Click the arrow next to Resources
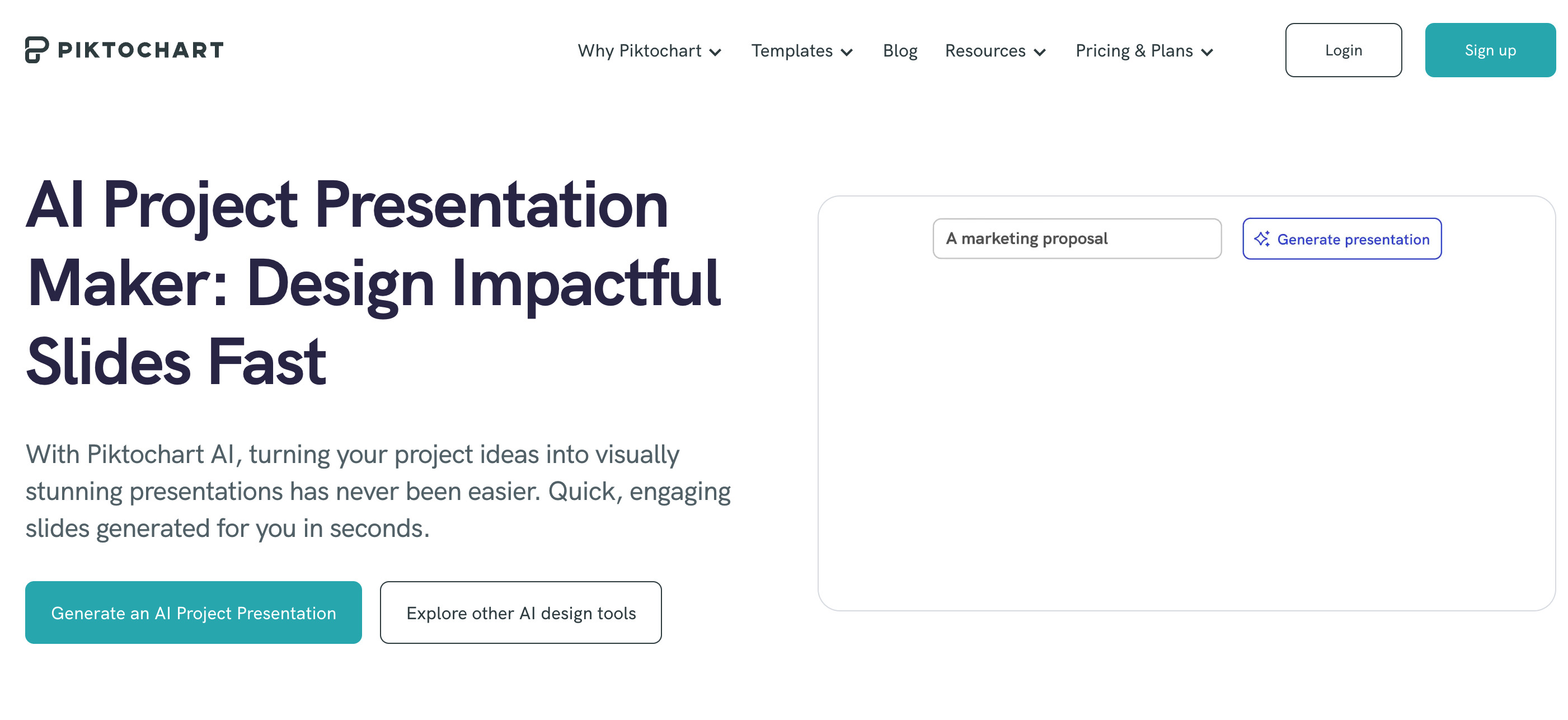1568x720 pixels. point(1040,53)
